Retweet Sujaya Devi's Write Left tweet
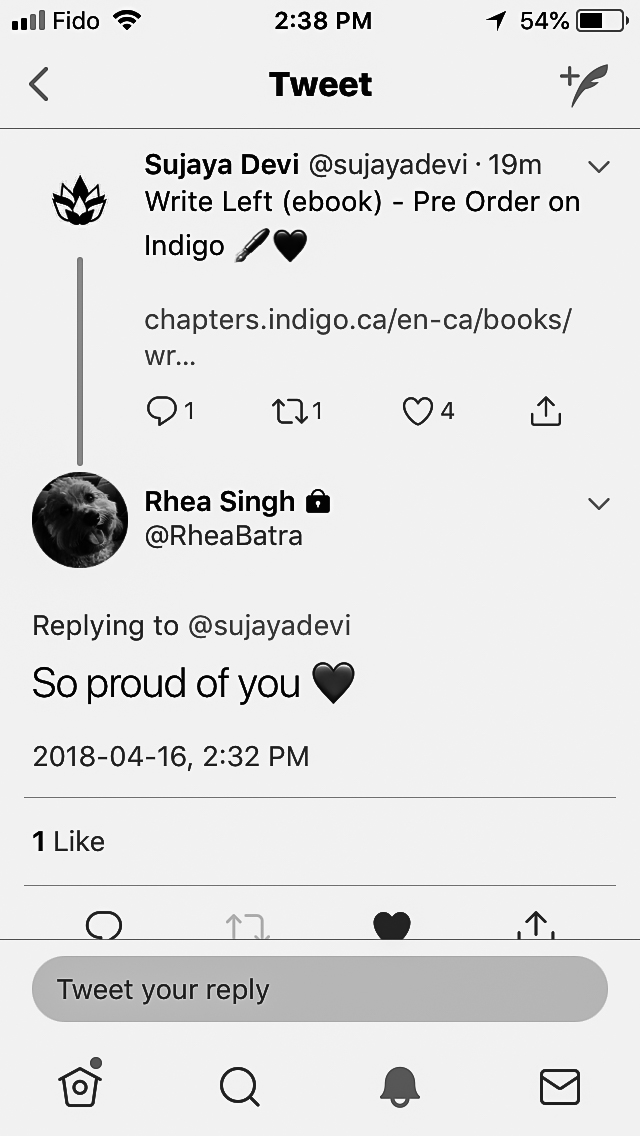This screenshot has width=640, height=1136. 290,411
